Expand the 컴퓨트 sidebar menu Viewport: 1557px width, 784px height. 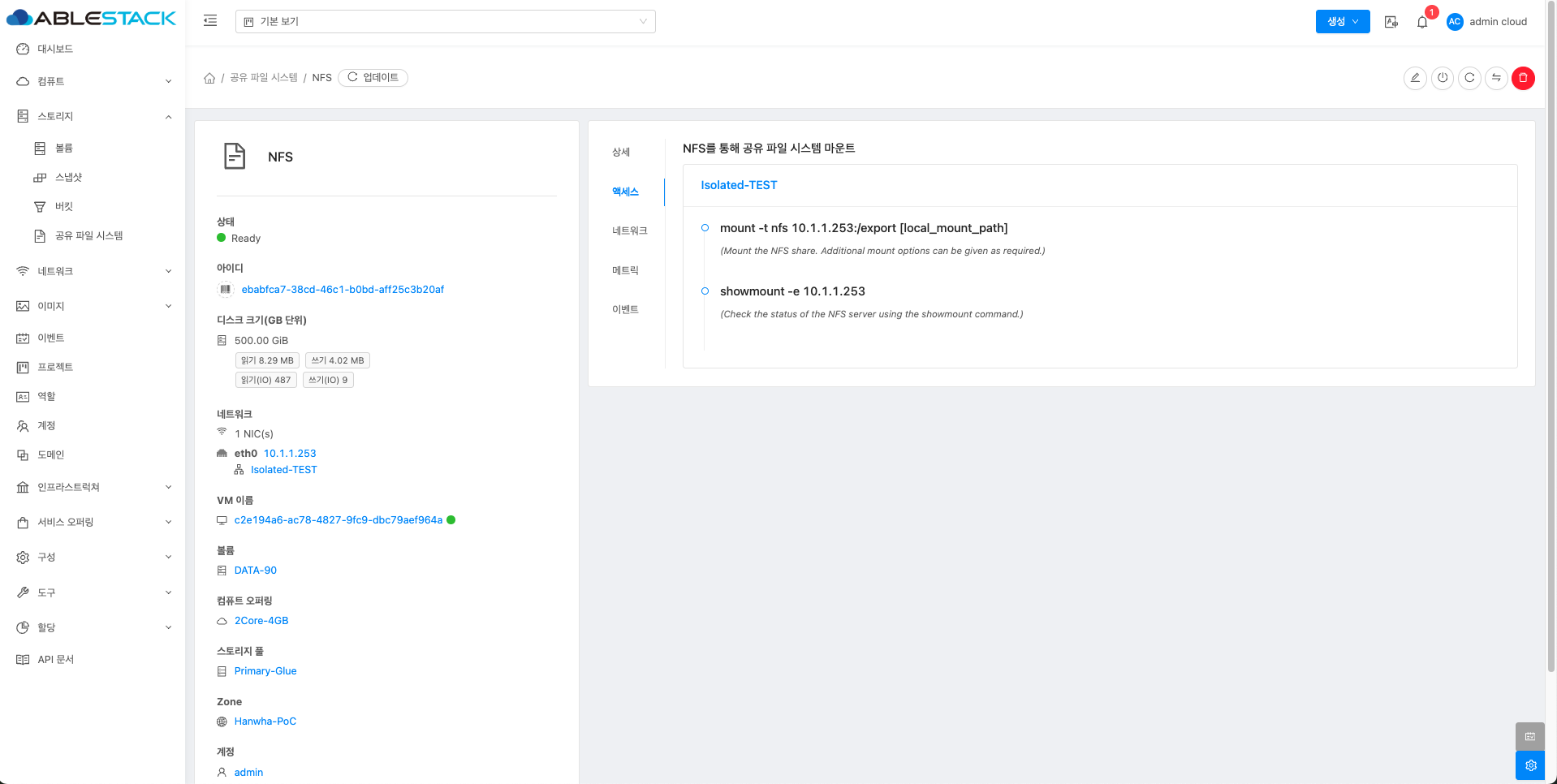coord(93,81)
